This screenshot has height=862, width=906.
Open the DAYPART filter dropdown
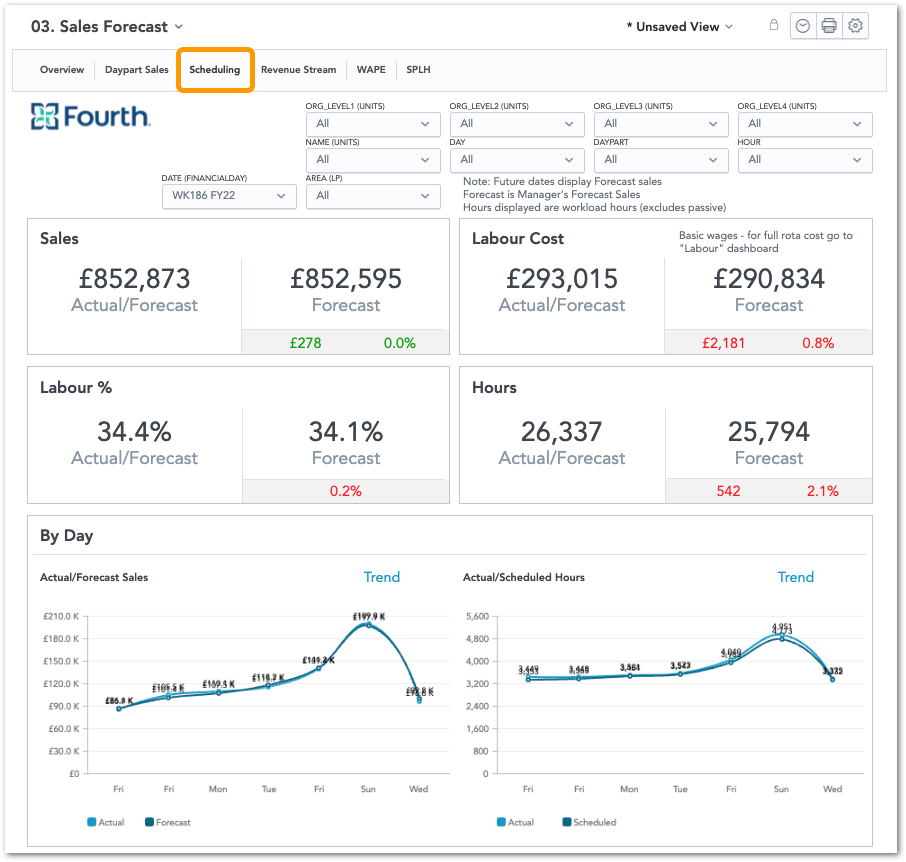pyautogui.click(x=660, y=160)
